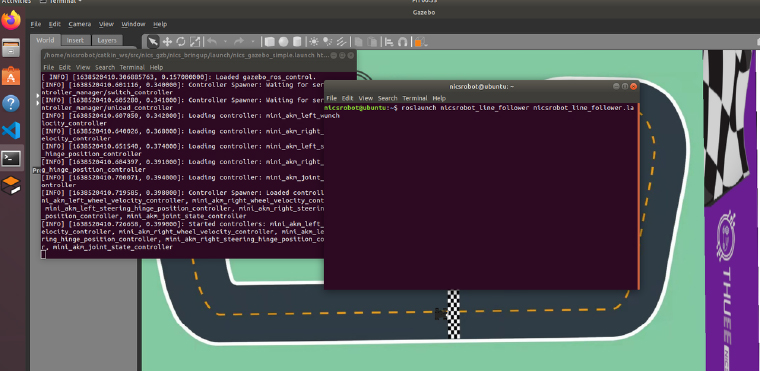The height and width of the screenshot is (372, 760).
Task: Open Edit menu in roslaunch gazebo terminal
Action: click(x=65, y=67)
